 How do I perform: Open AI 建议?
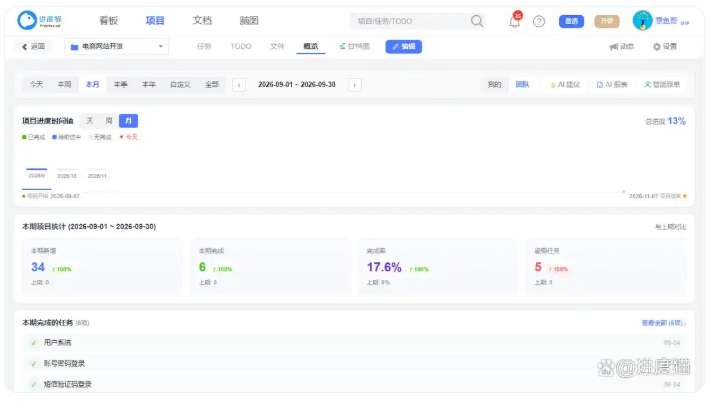click(x=565, y=84)
